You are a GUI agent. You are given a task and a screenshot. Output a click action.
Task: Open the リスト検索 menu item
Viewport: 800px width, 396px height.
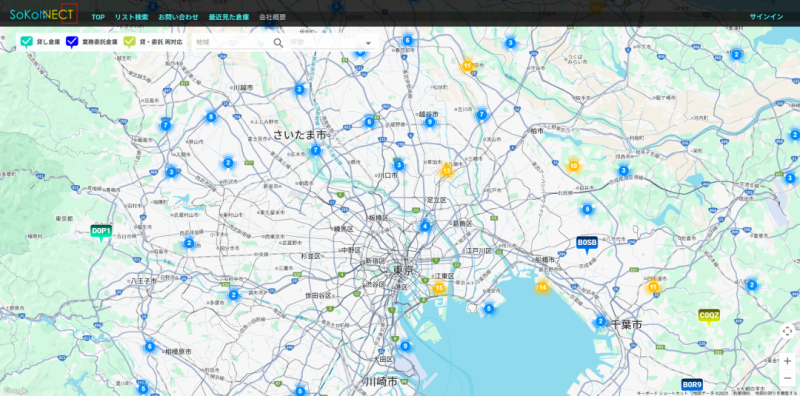132,17
